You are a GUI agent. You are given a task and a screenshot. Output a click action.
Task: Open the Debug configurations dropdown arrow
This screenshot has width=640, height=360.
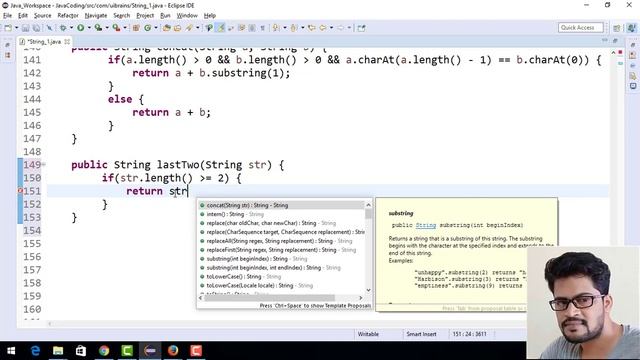71,28
